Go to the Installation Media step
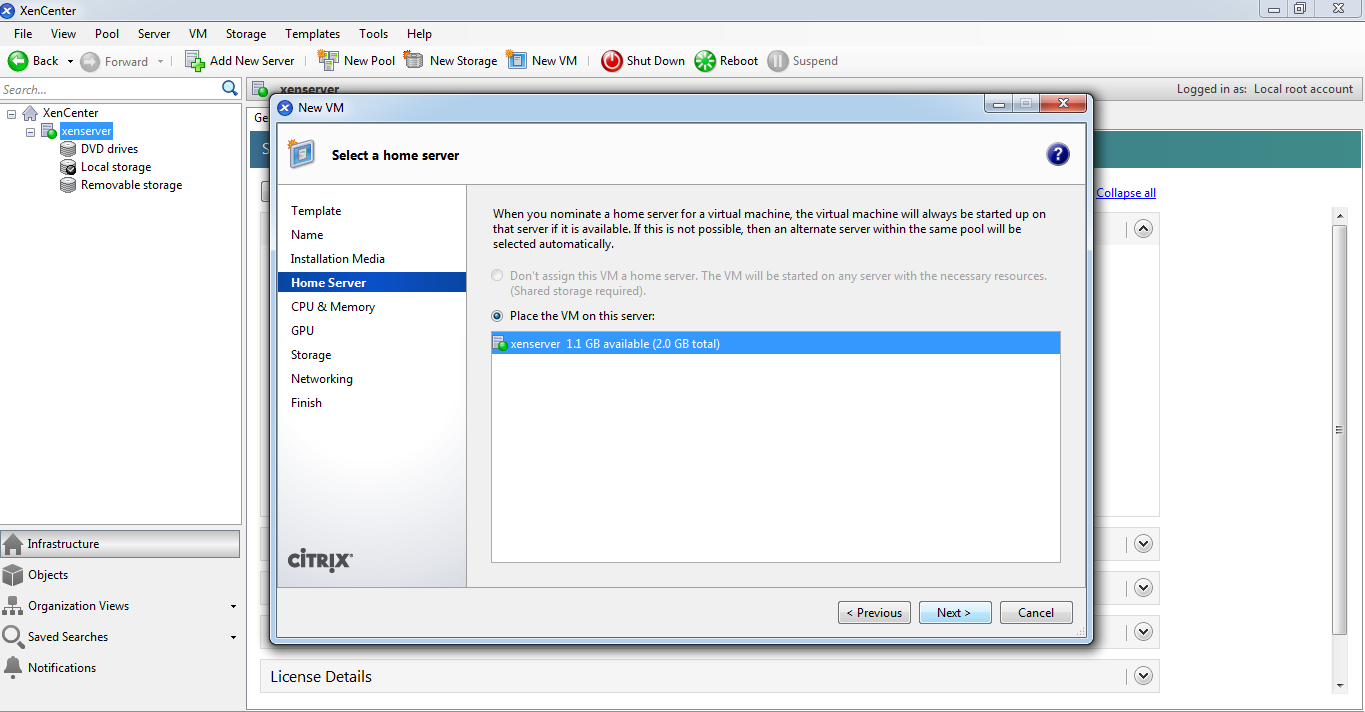The width and height of the screenshot is (1365, 712). 338,259
